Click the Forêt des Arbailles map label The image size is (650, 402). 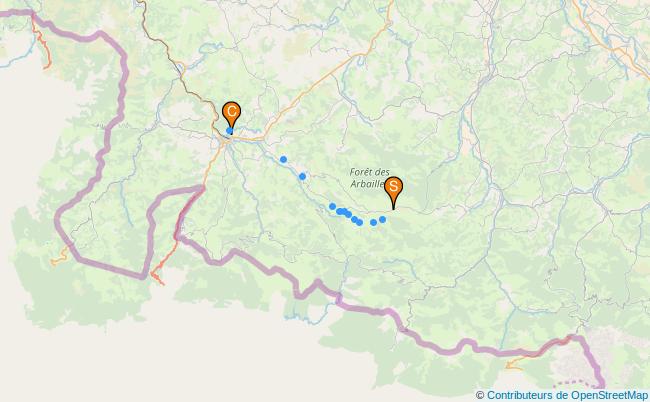(369, 178)
